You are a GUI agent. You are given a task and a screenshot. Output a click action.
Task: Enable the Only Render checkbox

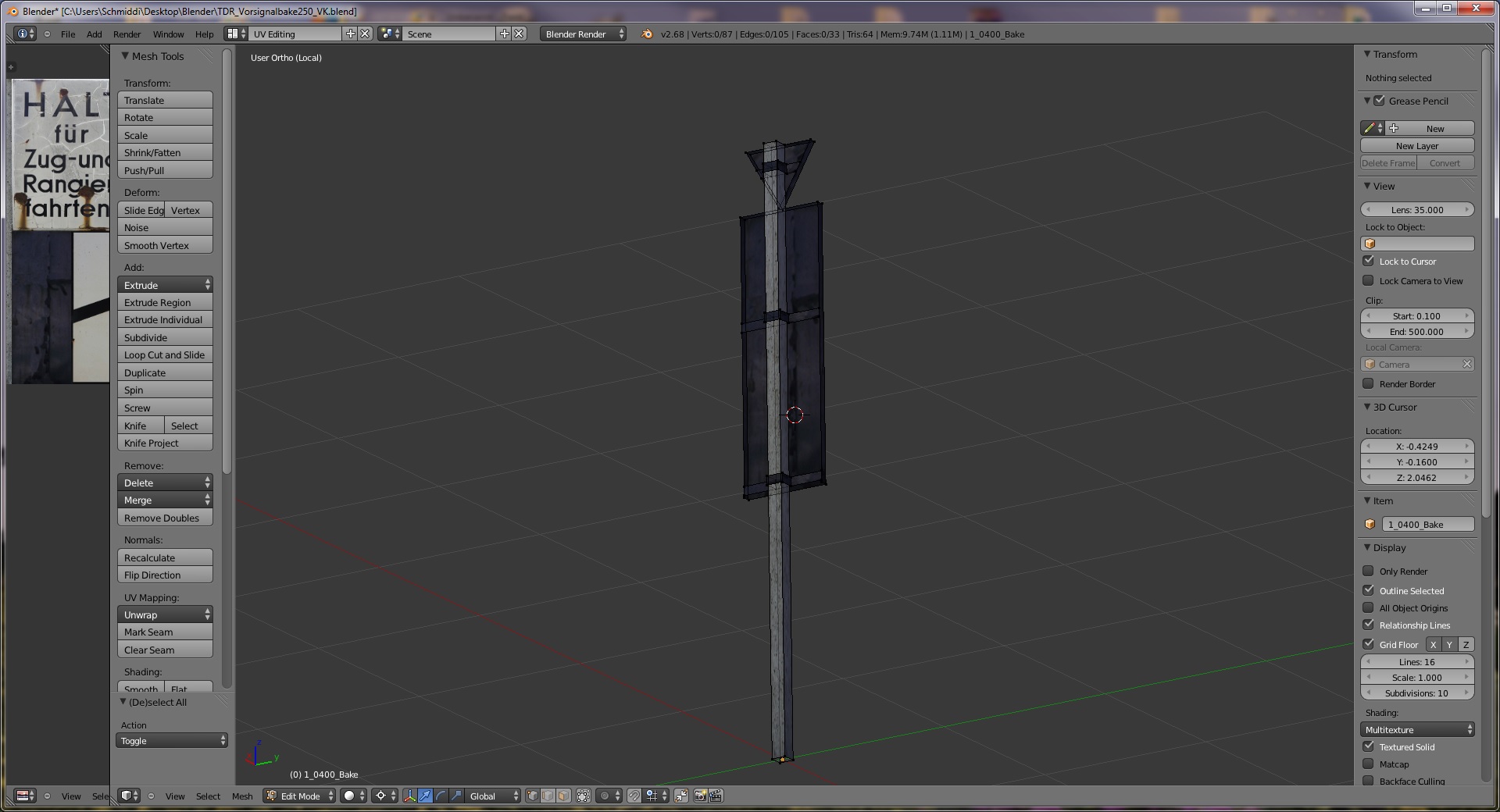pyautogui.click(x=1368, y=571)
